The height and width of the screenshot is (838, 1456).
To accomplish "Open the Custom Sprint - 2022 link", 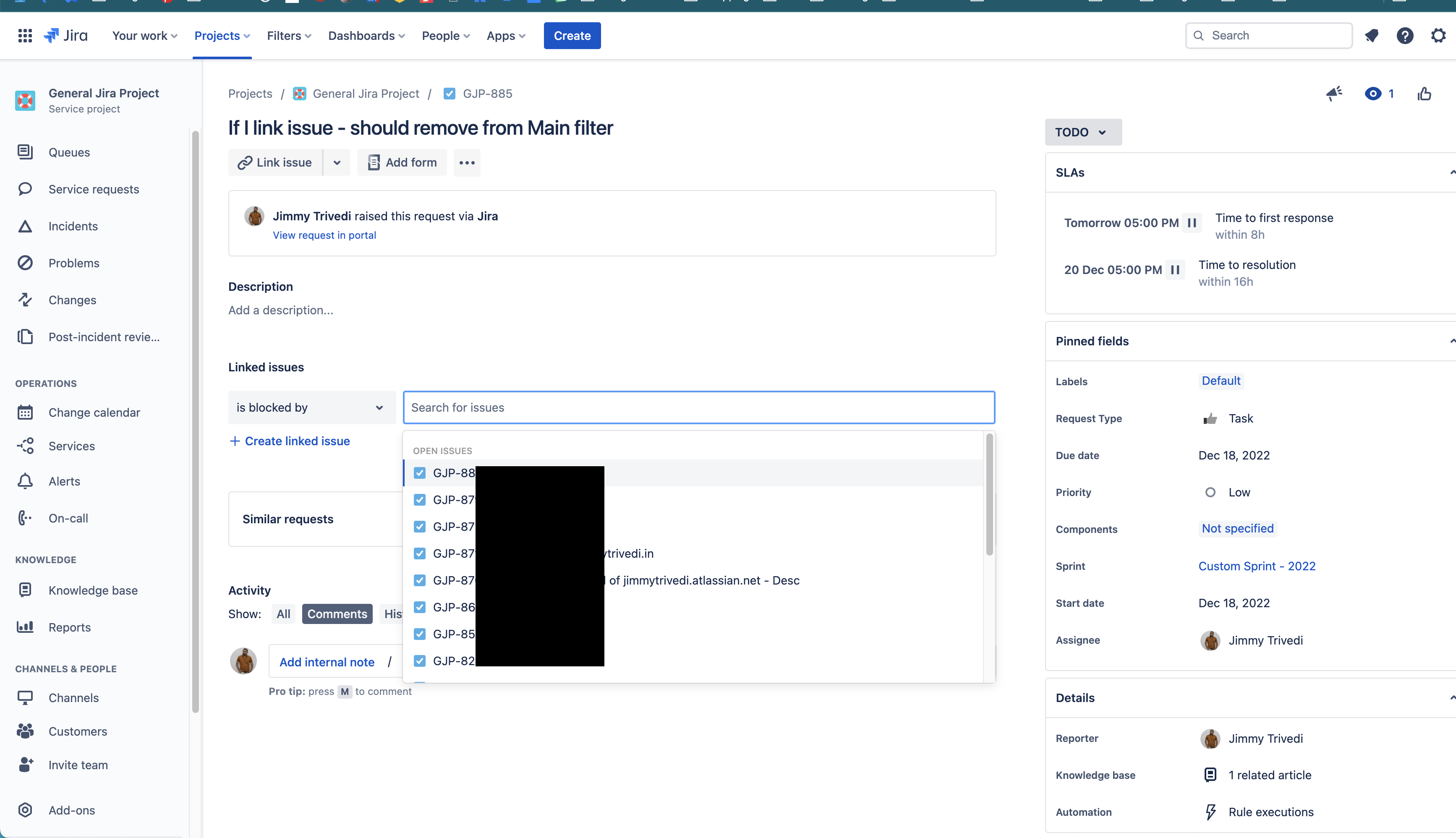I will [1257, 566].
